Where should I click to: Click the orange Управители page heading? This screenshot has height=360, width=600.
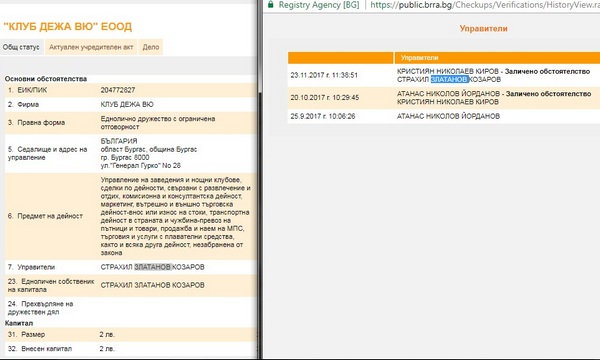[483, 29]
